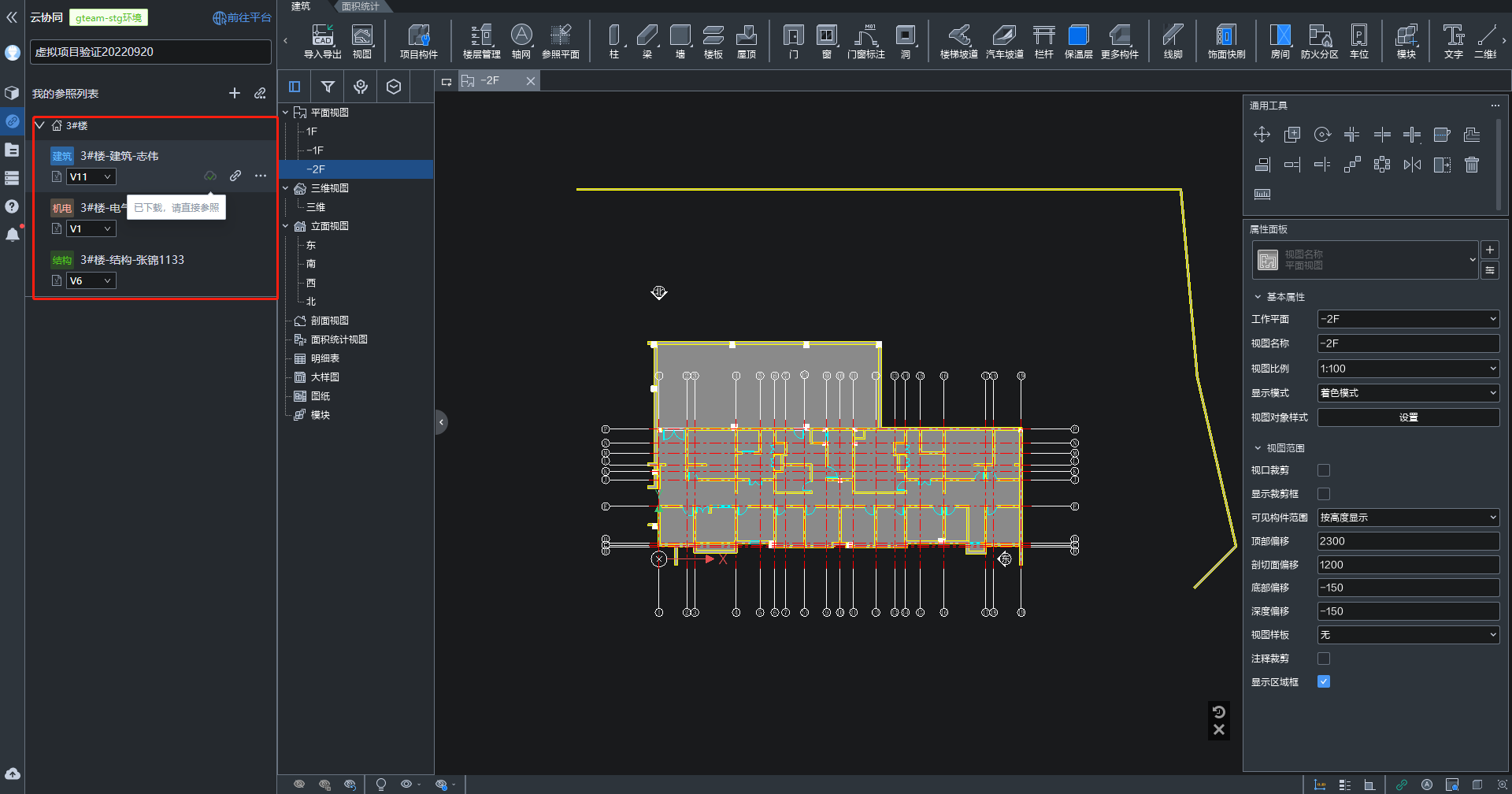Screen dimensions: 1512x794
Task: Open version V11 dropdown for 3#楼-建筑
Action: [91, 176]
